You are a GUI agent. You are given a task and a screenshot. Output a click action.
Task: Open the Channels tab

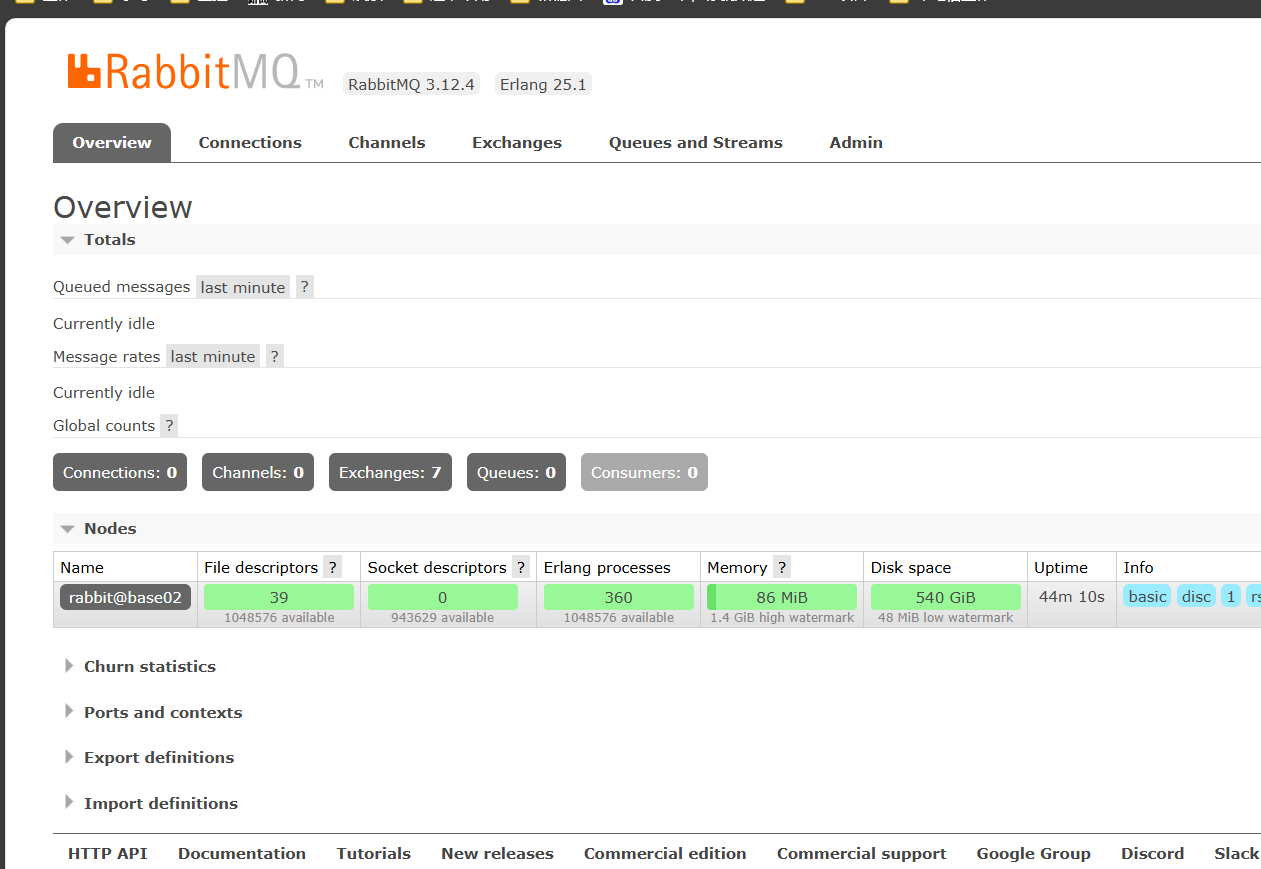(x=387, y=143)
